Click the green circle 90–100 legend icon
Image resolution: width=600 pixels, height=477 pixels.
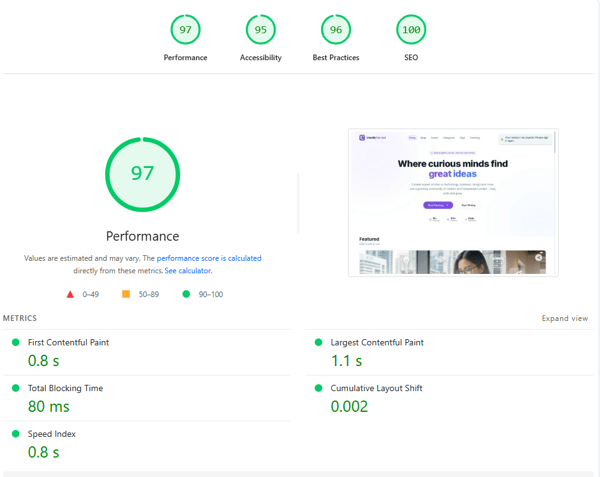pos(186,294)
